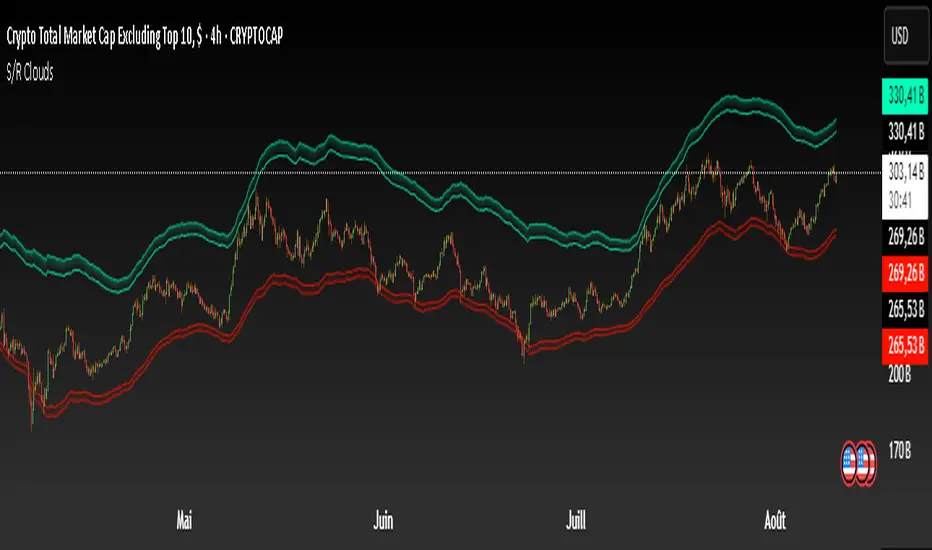The height and width of the screenshot is (550, 932).
Task: Click the 170 B price axis tick
Action: click(x=899, y=451)
